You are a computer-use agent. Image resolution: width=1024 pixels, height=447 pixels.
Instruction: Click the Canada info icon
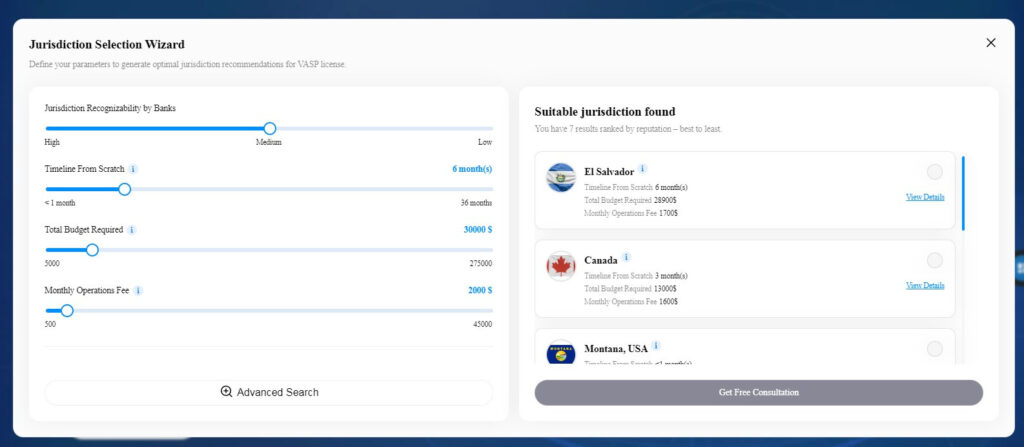point(626,258)
